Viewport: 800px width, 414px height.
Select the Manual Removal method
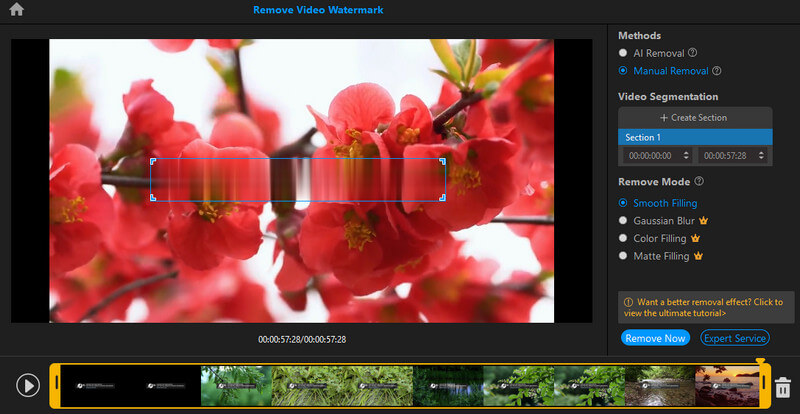point(624,71)
